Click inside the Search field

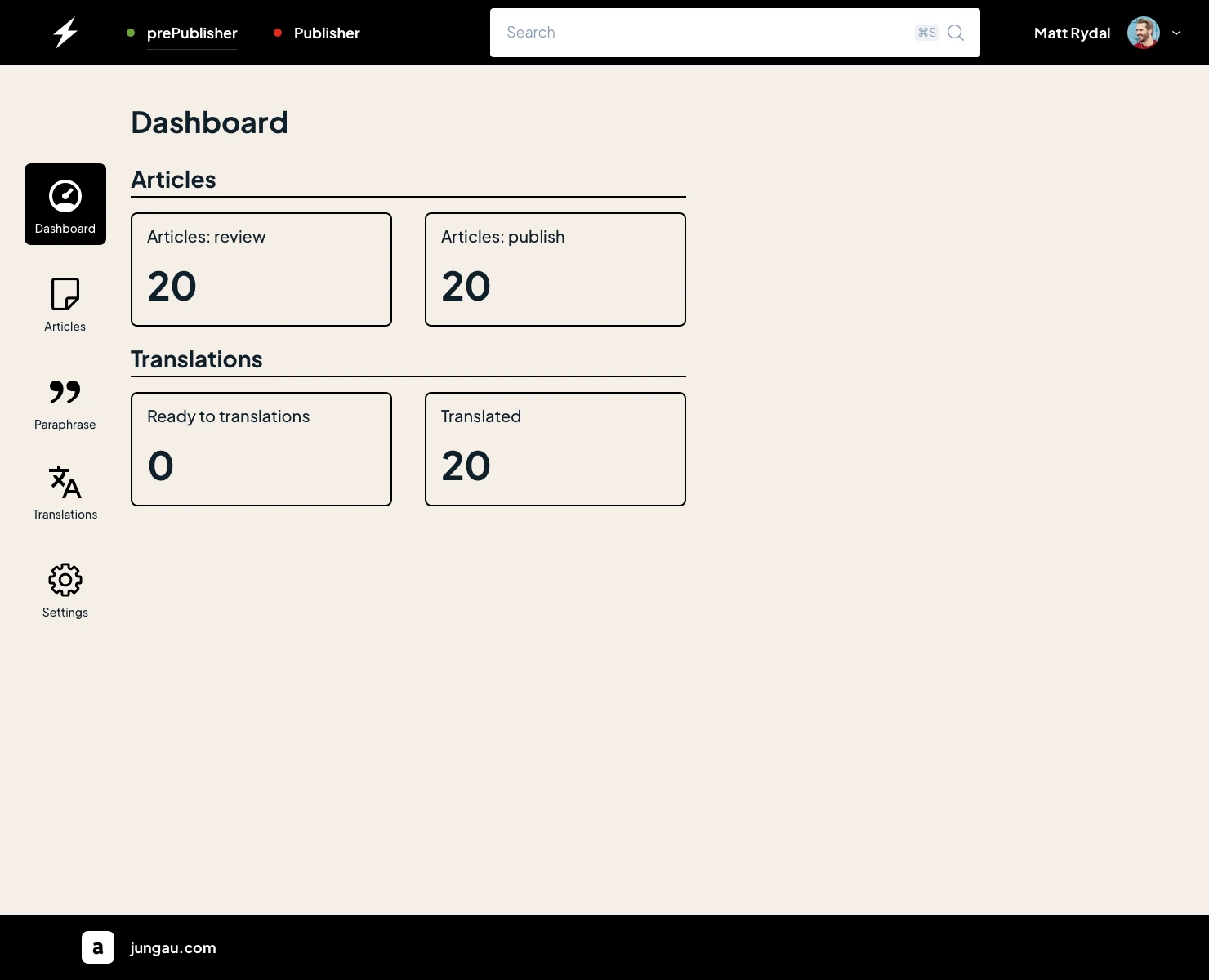point(703,33)
